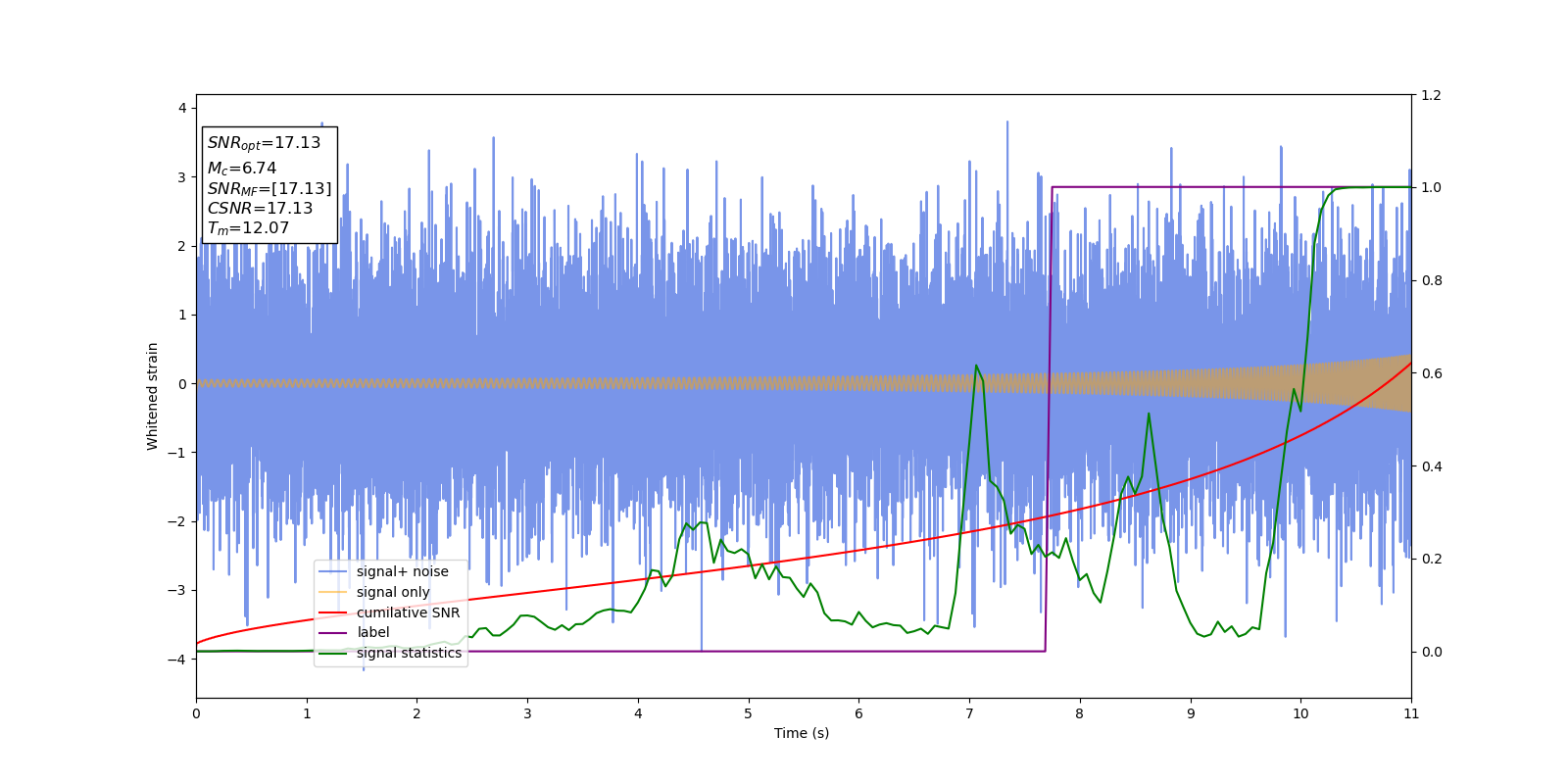The image size is (1568, 784).
Task: Click the green signal statistics peak near 7 seconds
Action: click(x=976, y=366)
